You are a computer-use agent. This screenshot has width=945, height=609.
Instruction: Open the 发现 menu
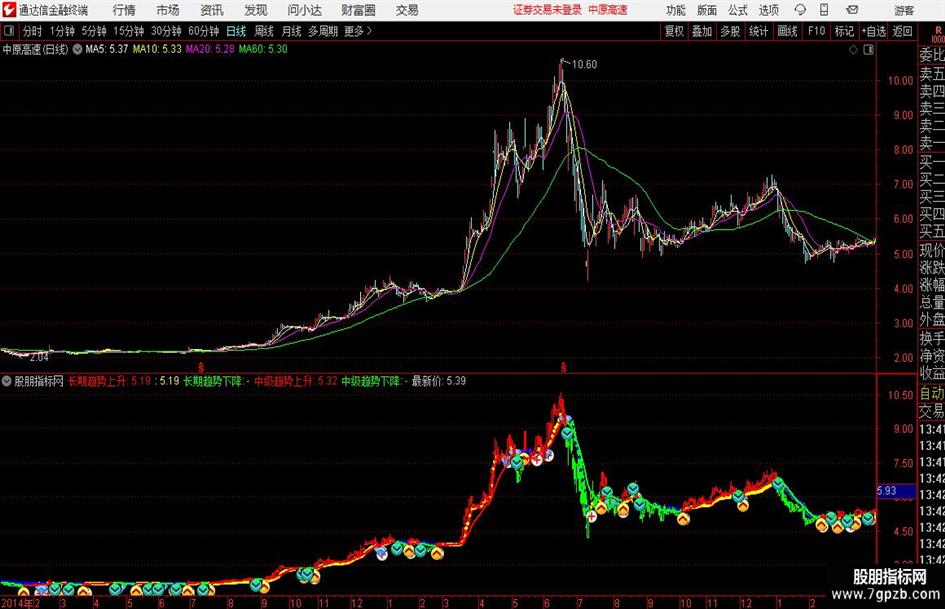coord(256,10)
